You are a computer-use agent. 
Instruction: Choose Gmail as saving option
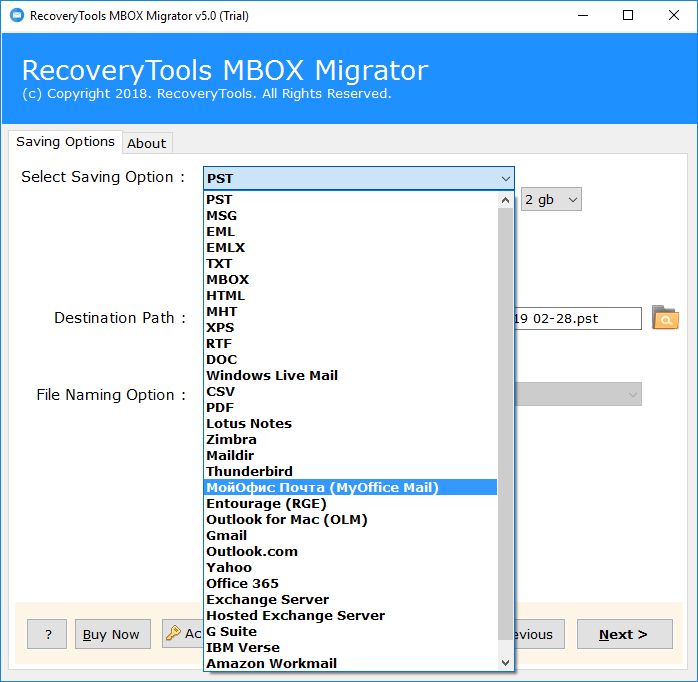tap(351, 536)
